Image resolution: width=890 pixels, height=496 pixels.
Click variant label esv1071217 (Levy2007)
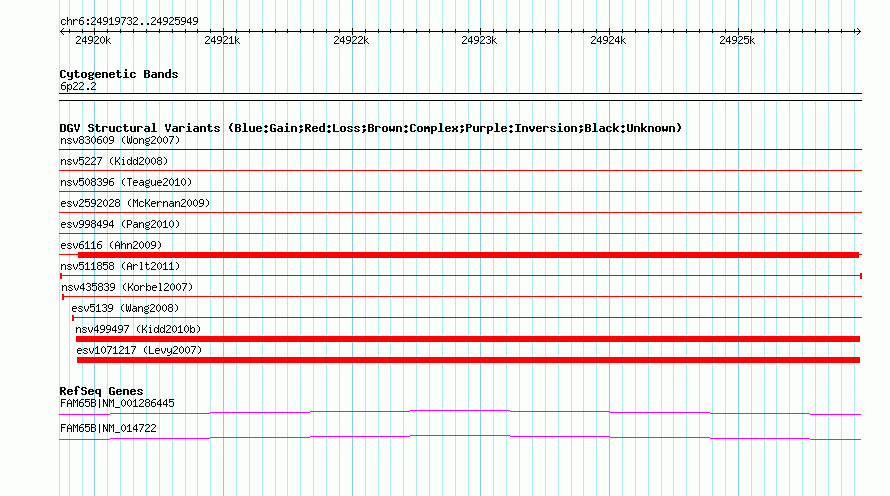tap(139, 350)
